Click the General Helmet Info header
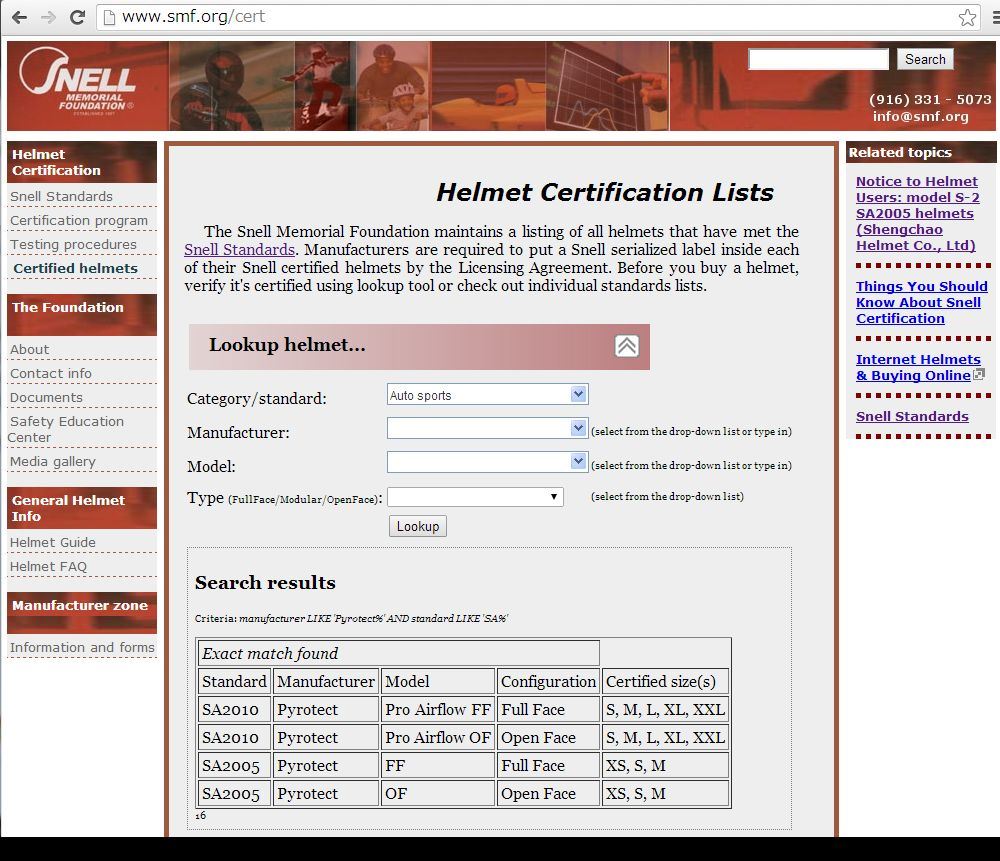The image size is (1000, 861). [x=82, y=508]
